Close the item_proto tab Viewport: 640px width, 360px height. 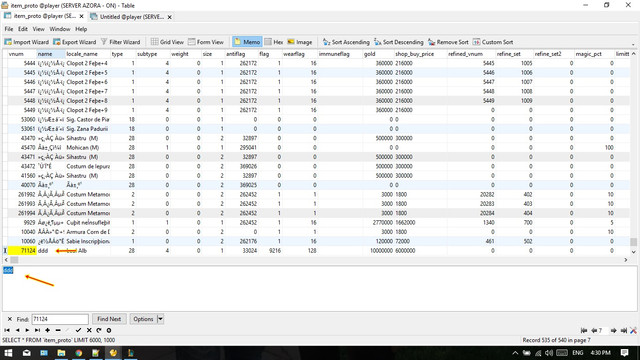81,17
